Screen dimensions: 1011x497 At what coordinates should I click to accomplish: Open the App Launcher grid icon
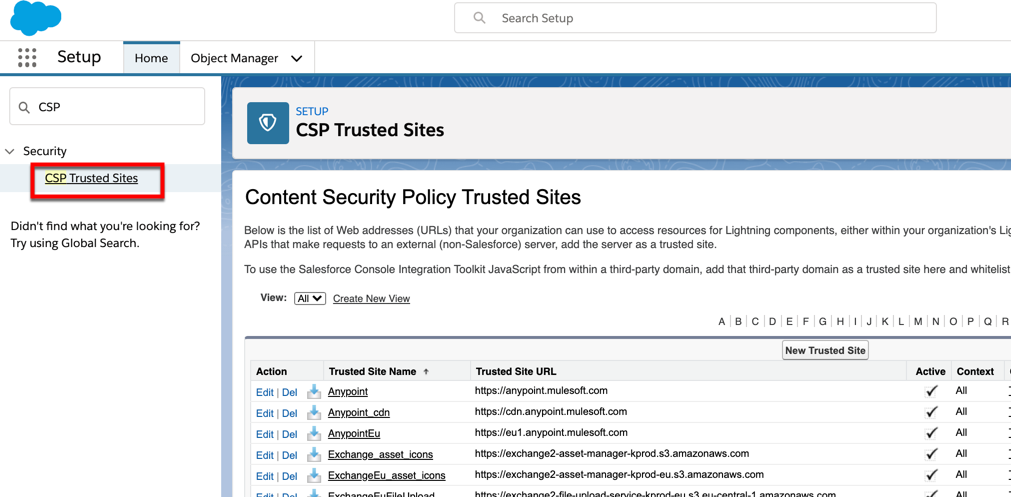[x=27, y=58]
